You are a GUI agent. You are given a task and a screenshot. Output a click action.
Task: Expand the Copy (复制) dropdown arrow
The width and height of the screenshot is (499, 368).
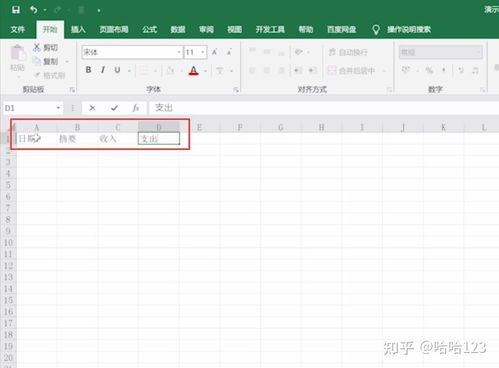tap(67, 62)
